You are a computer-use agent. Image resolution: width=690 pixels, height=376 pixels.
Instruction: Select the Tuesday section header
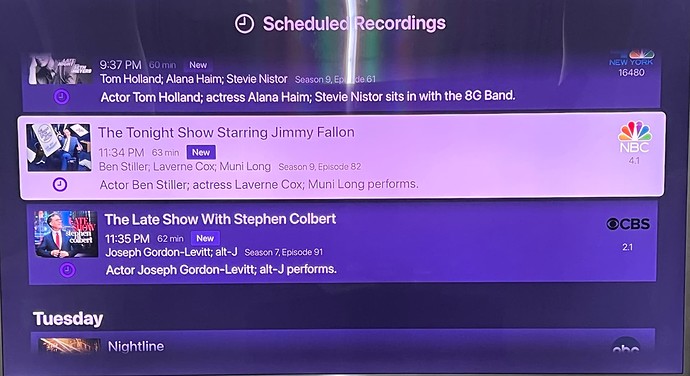click(x=68, y=318)
